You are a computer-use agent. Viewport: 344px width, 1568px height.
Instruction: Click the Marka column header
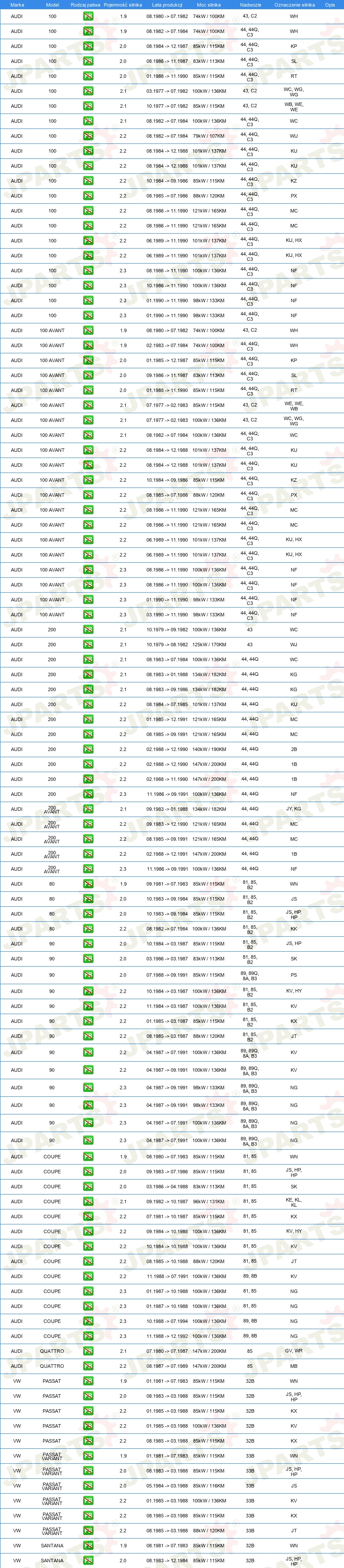point(17,4)
